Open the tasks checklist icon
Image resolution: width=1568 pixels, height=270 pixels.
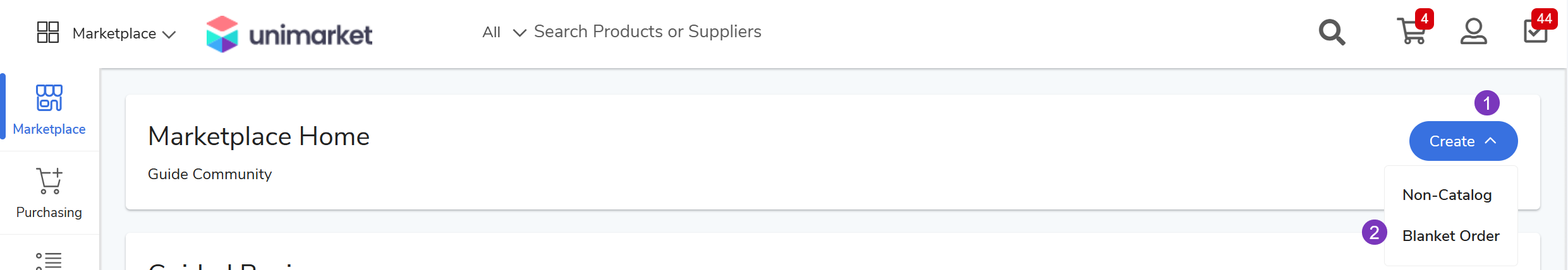pyautogui.click(x=1535, y=32)
